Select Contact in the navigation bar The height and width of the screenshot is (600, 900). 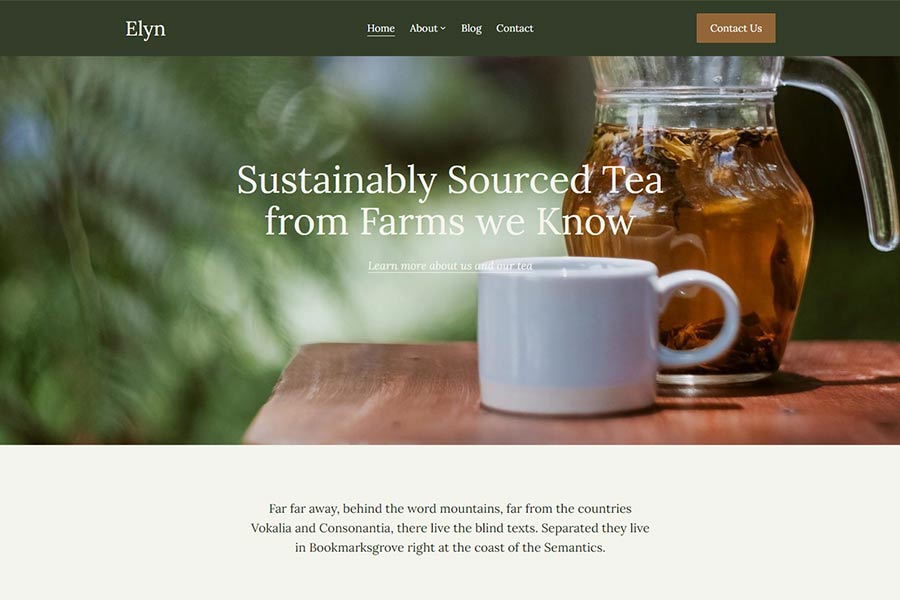(514, 28)
